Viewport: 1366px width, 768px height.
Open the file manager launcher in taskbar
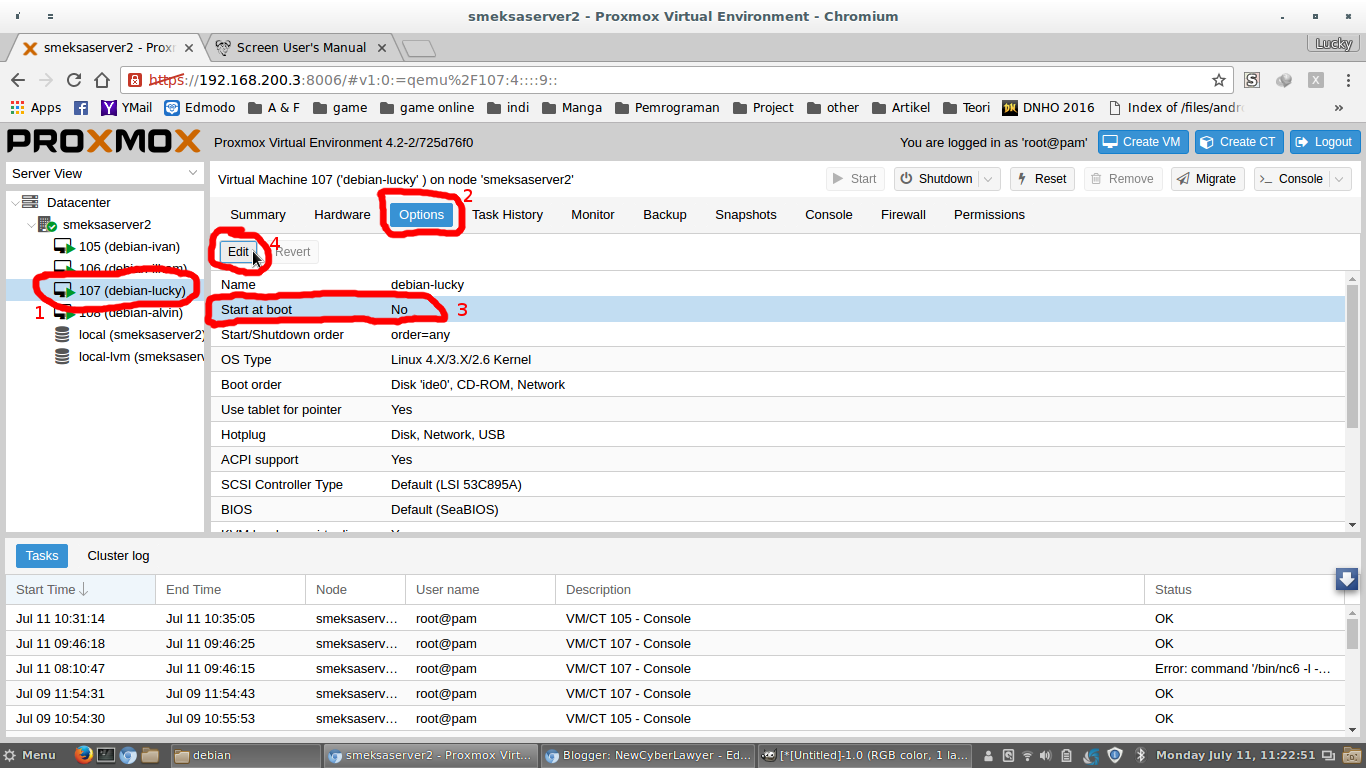(150, 755)
